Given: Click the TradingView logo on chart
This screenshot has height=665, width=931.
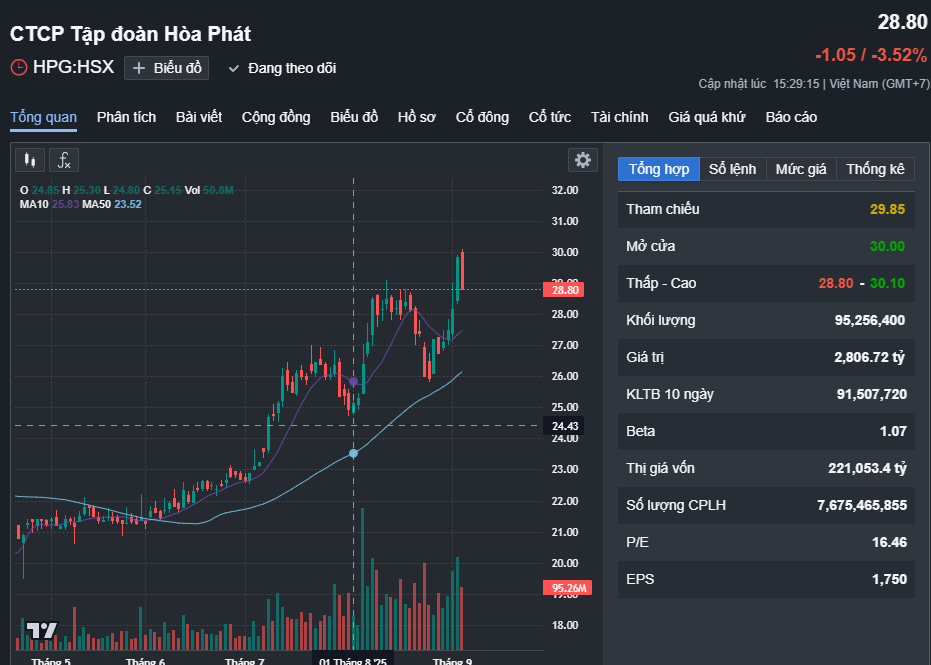Looking at the screenshot, I should point(41,630).
